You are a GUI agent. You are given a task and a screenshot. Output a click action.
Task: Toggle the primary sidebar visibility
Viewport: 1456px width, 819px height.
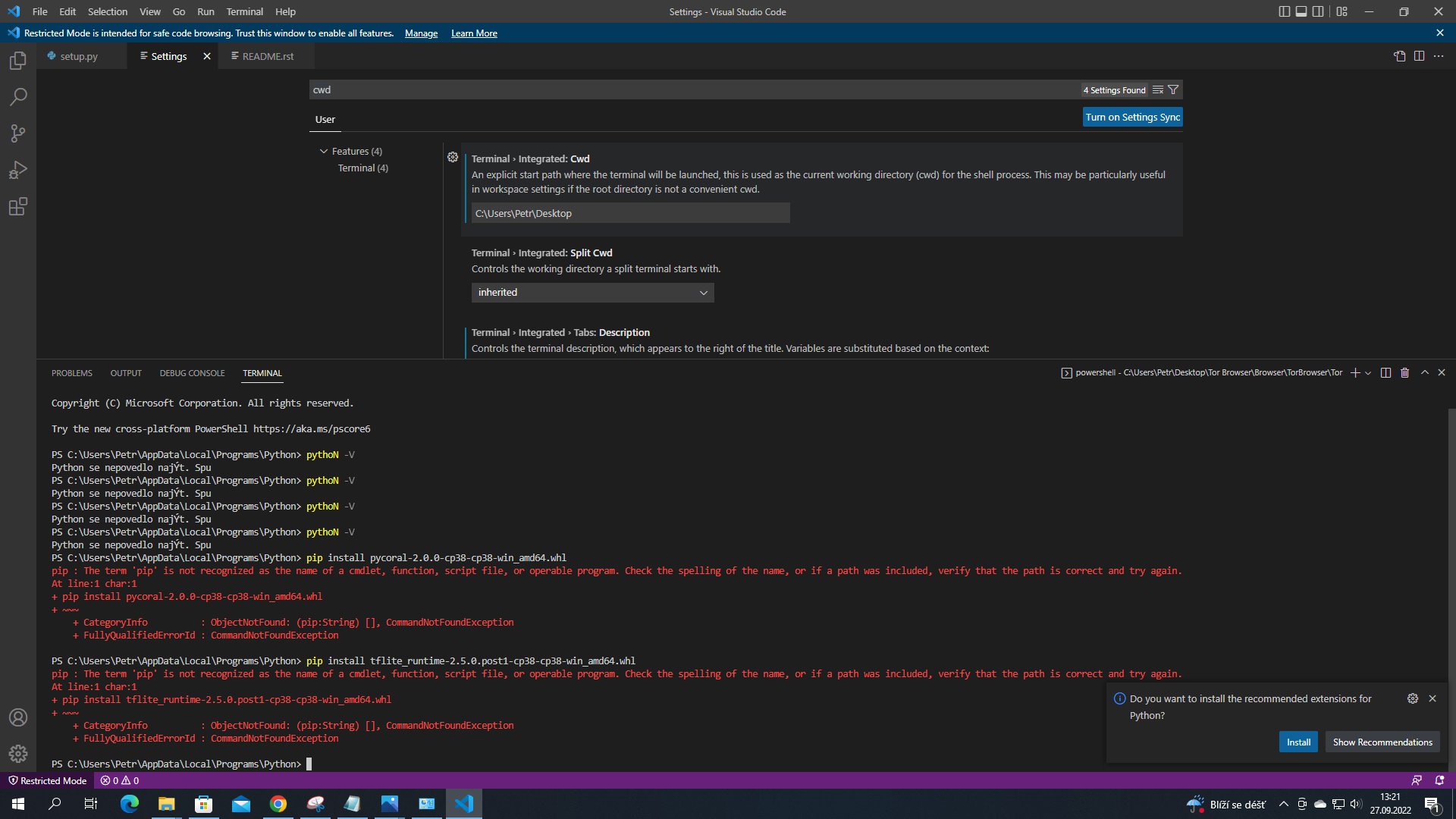coord(1283,11)
